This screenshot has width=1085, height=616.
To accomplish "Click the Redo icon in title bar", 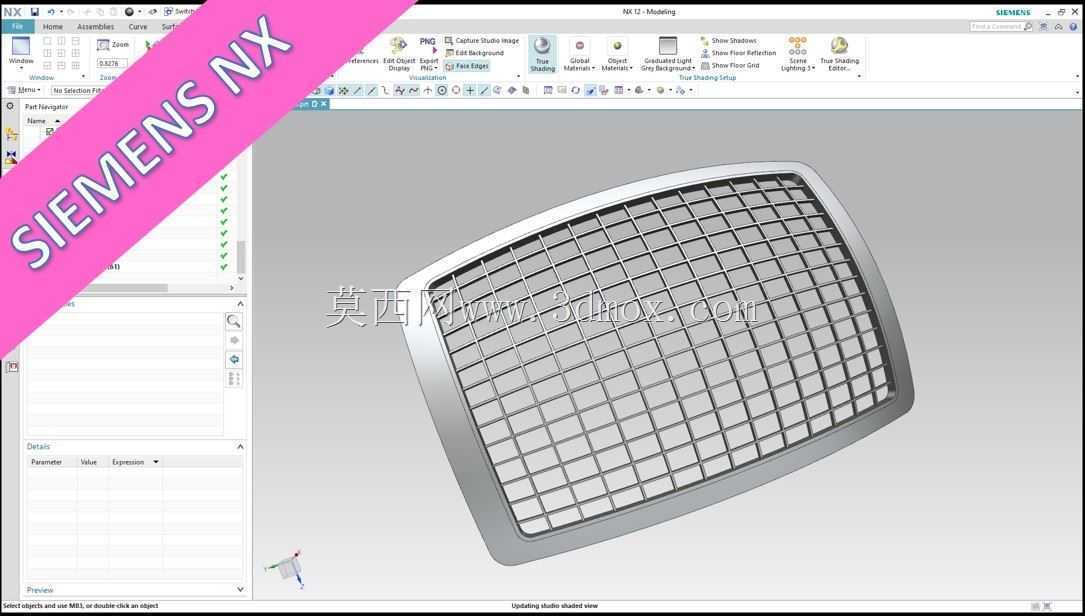I will (x=71, y=12).
